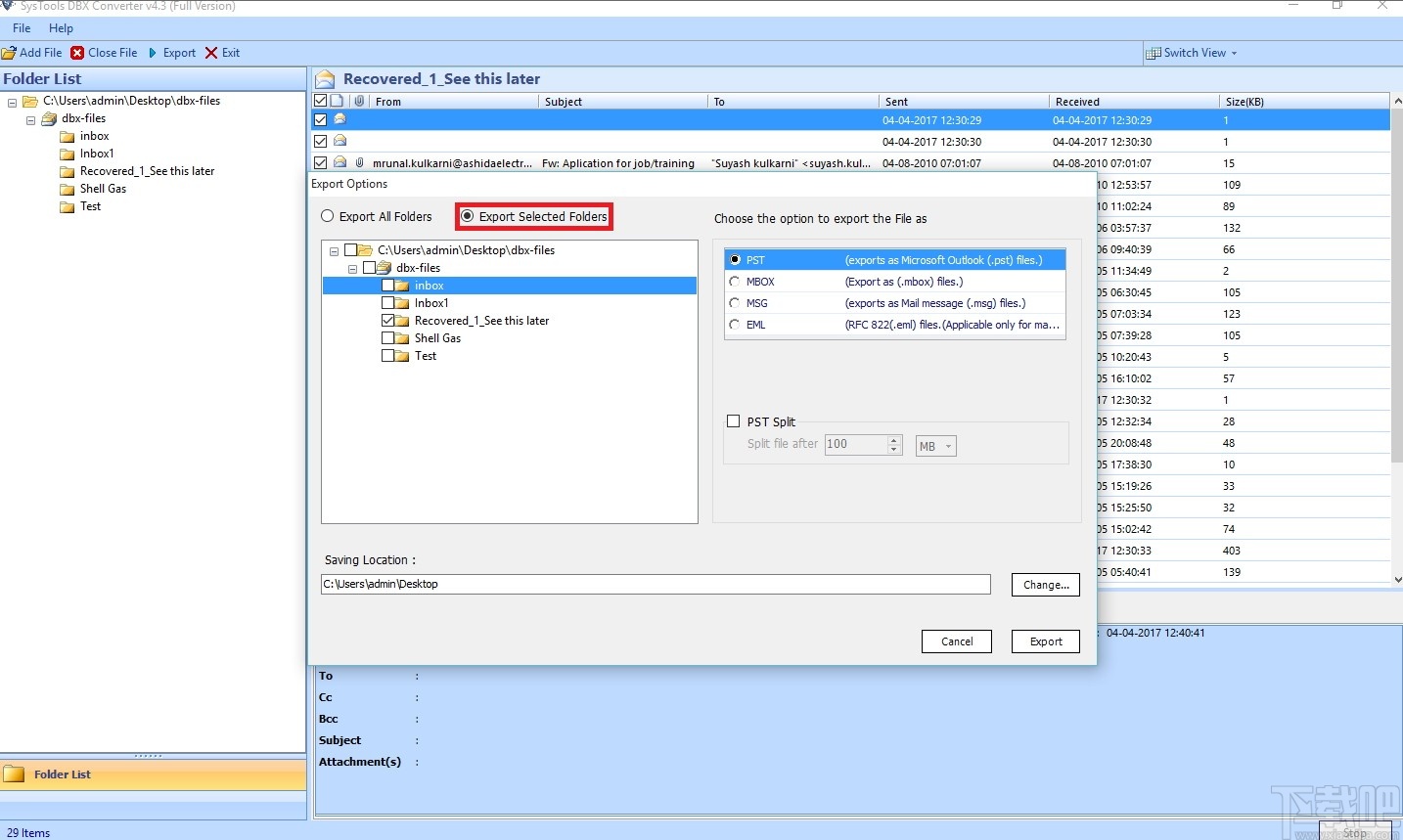Collapse the dbx-files node in the Folder List

(30, 118)
